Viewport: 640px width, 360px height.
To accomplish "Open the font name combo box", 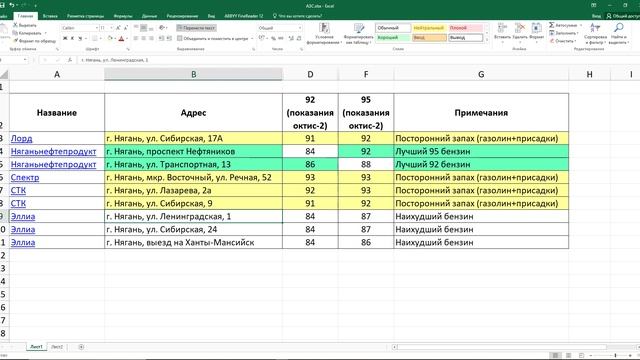I will pyautogui.click(x=80, y=28).
